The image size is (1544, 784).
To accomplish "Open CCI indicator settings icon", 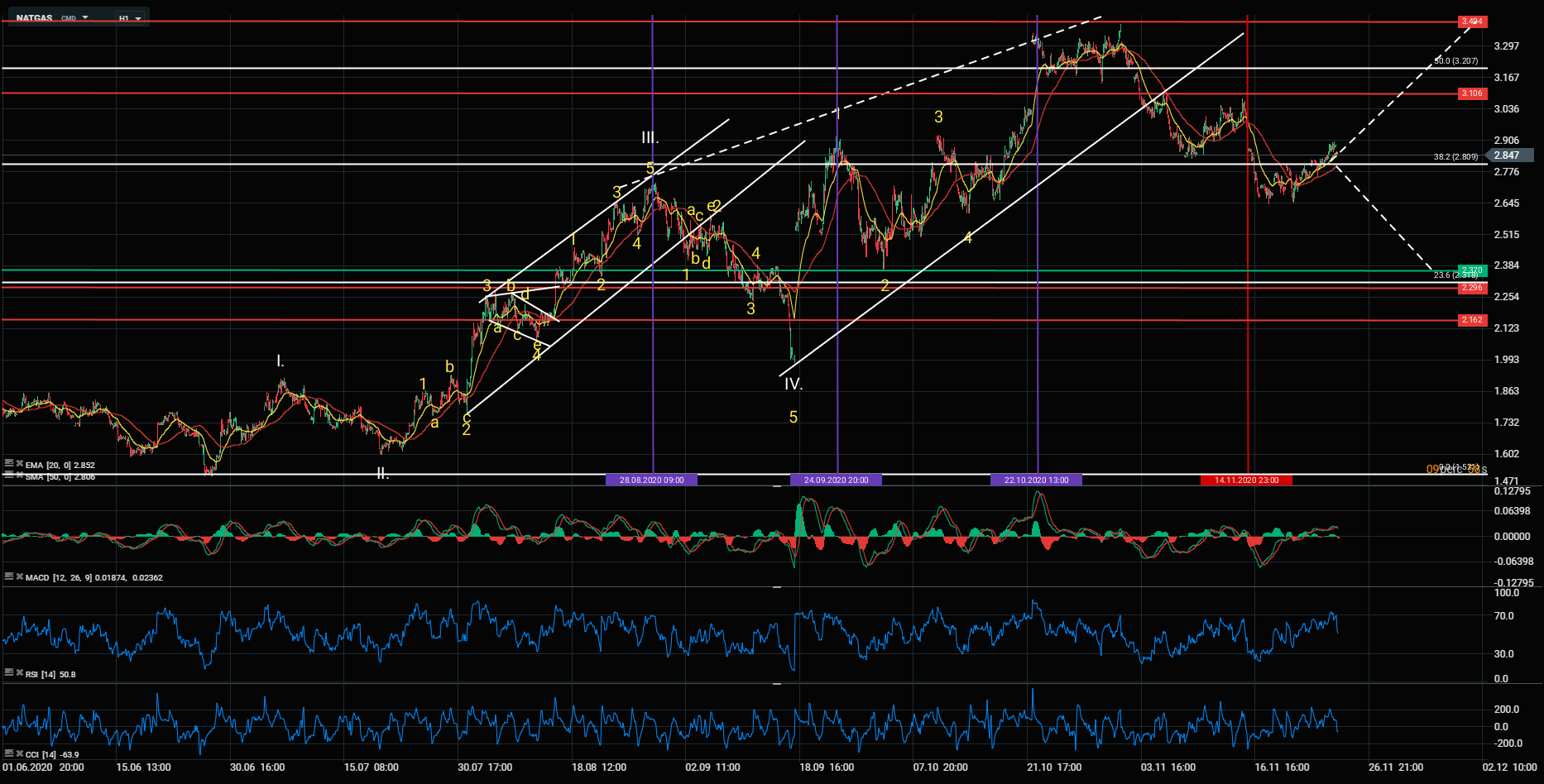I will [x=8, y=753].
